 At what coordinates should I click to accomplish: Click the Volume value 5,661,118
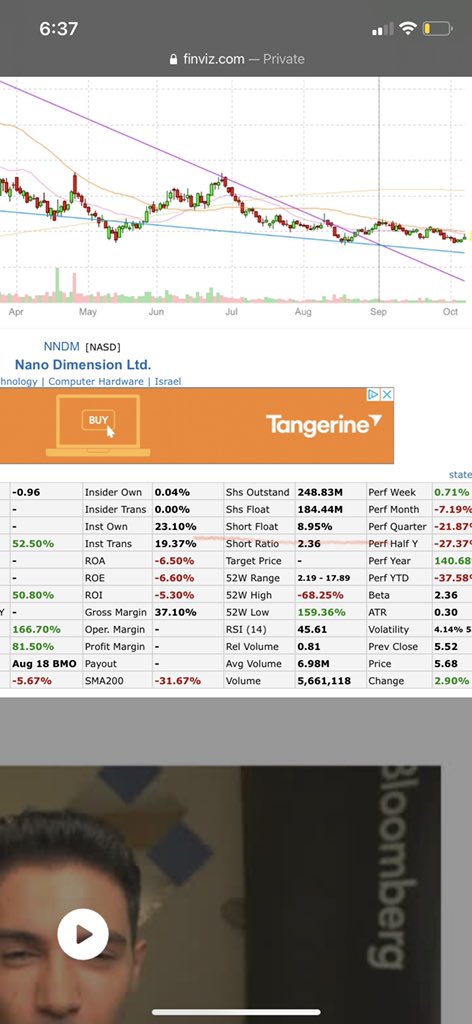(324, 680)
